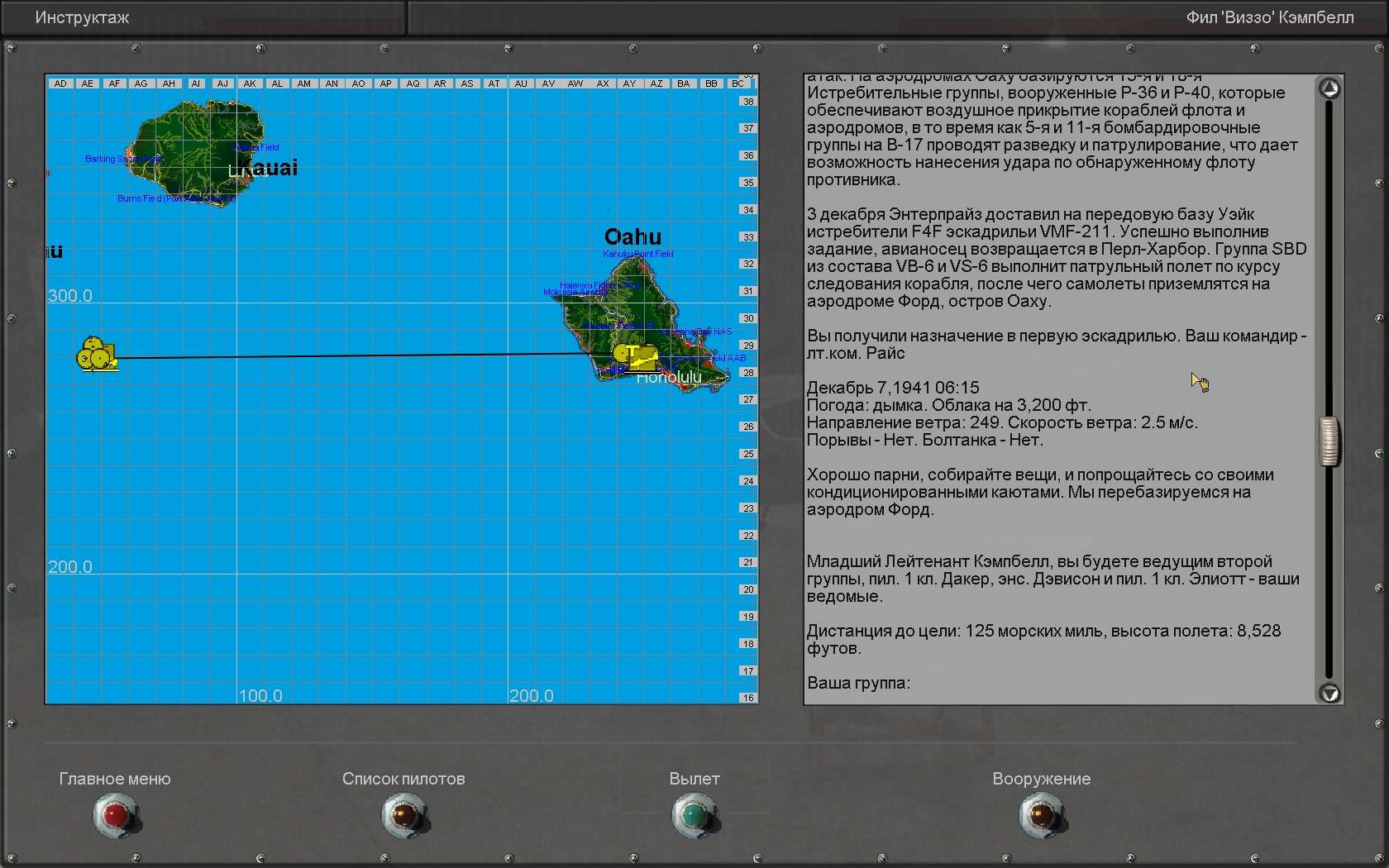Grab the briefing text scrollbar thumb
1389x868 pixels.
(x=1329, y=441)
